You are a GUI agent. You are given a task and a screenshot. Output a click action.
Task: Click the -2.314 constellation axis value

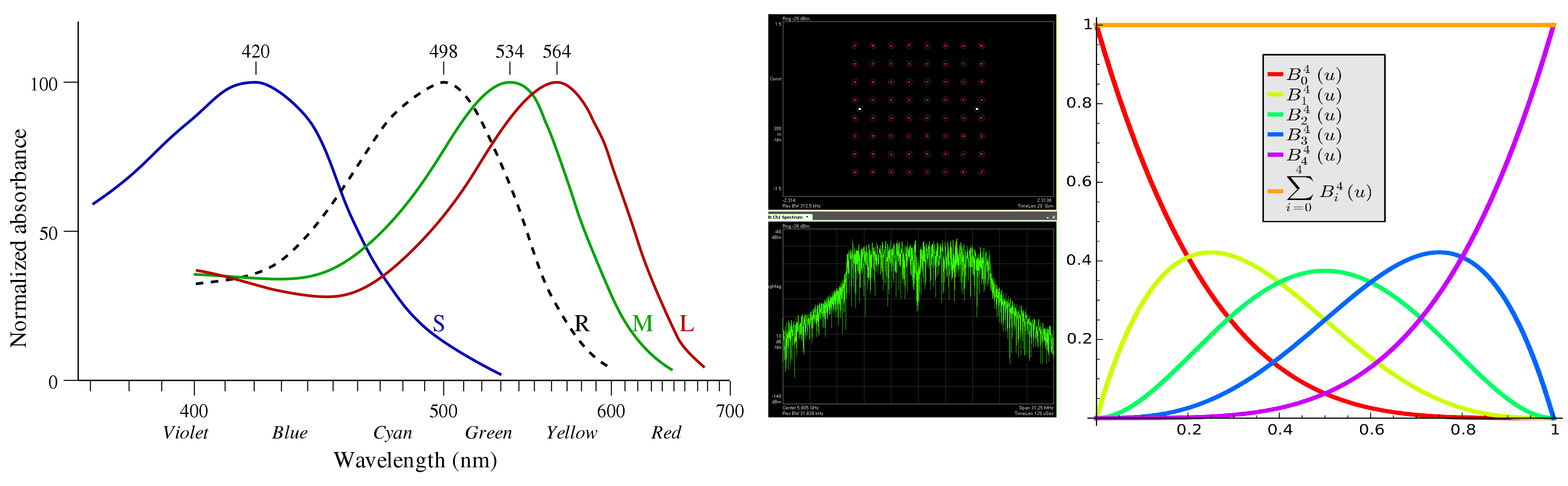coord(789,200)
